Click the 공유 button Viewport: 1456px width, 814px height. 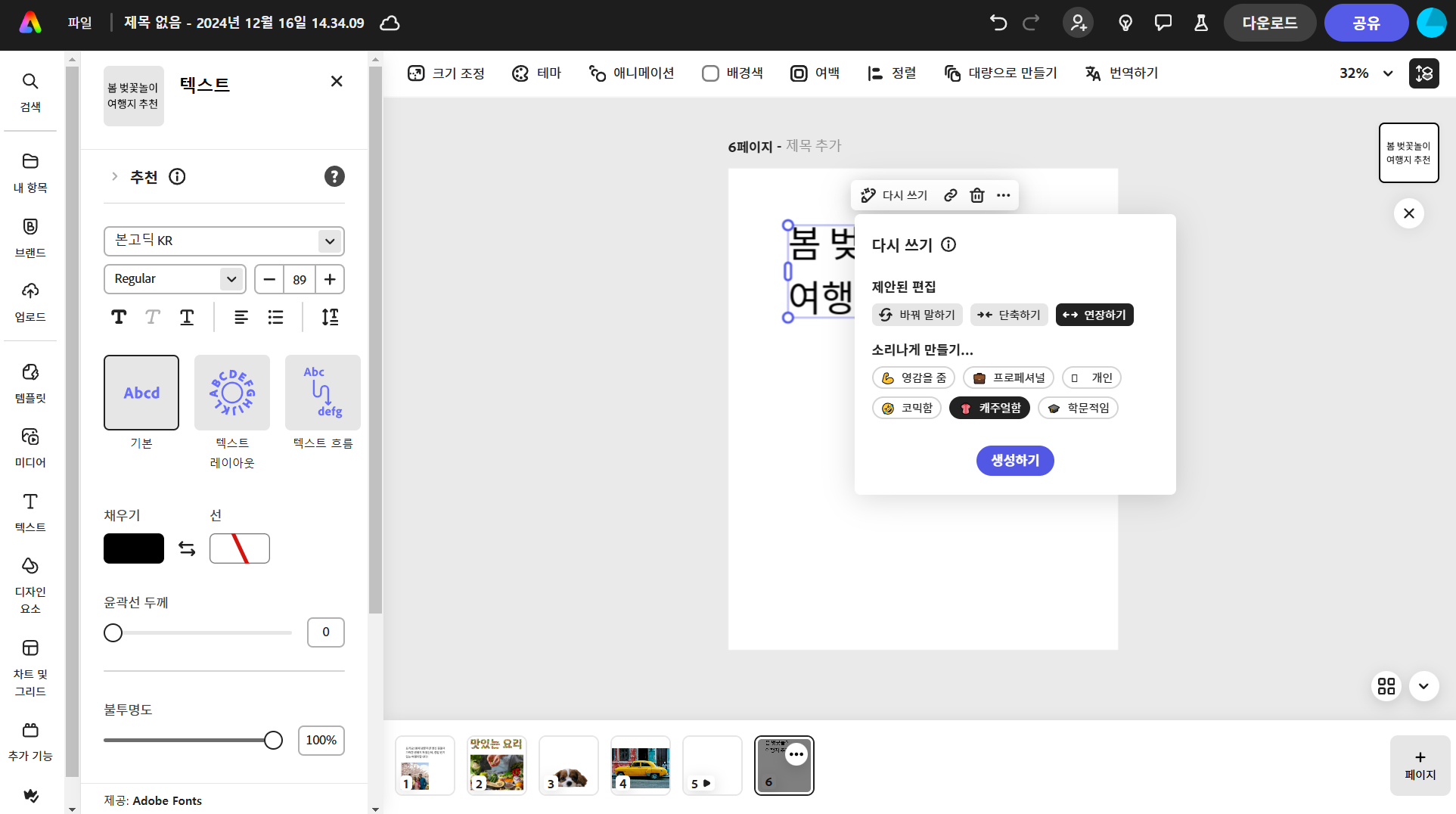pos(1366,23)
